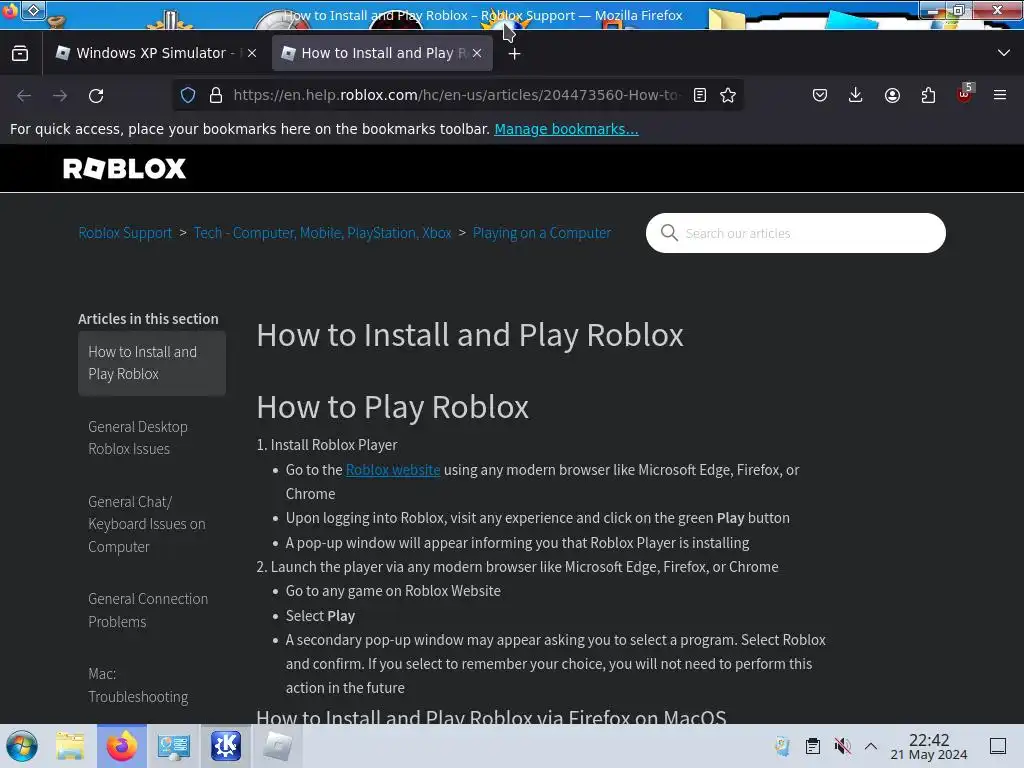Screen dimensions: 1024x768
Task: Go forward one page
Action: tap(60, 95)
